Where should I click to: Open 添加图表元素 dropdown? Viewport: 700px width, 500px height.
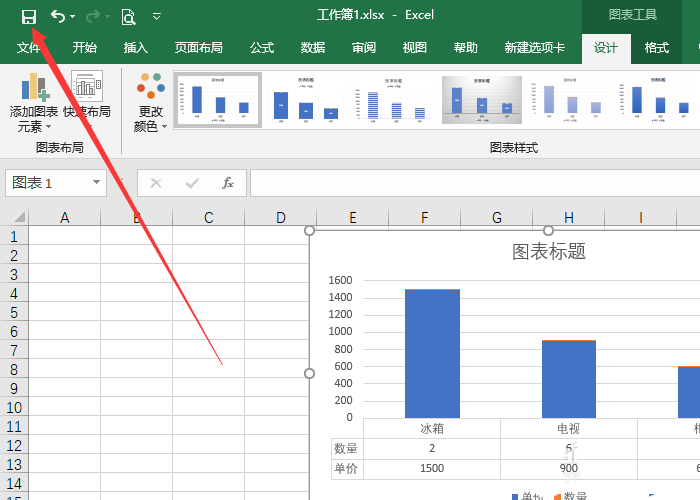pos(34,103)
